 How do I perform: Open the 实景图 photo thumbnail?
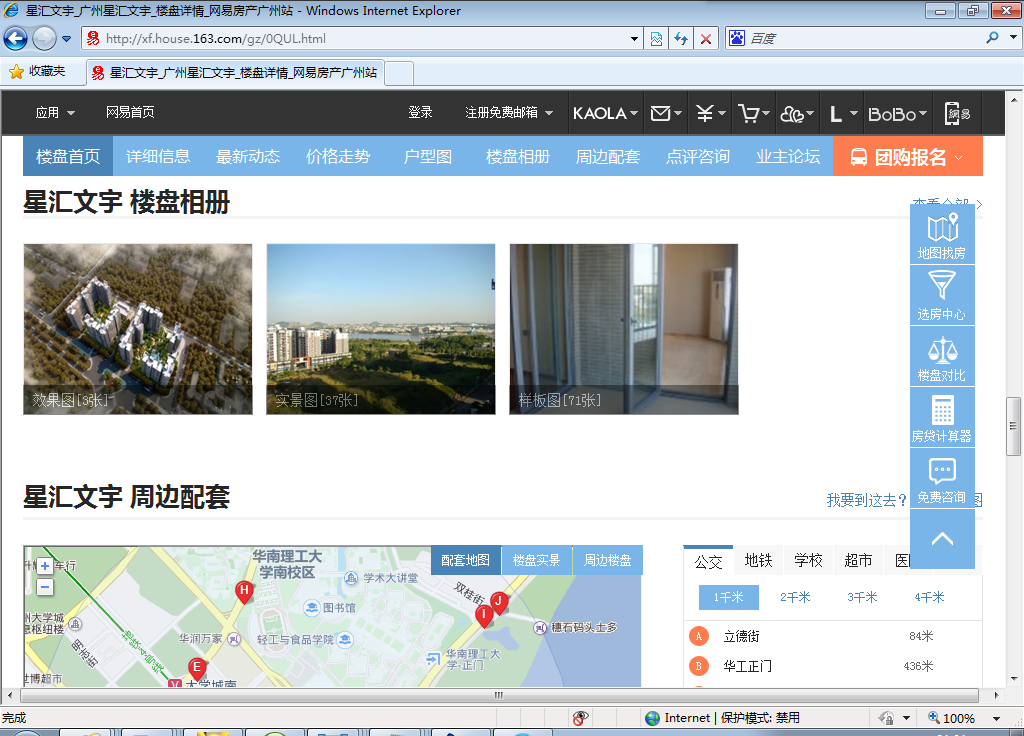point(380,329)
